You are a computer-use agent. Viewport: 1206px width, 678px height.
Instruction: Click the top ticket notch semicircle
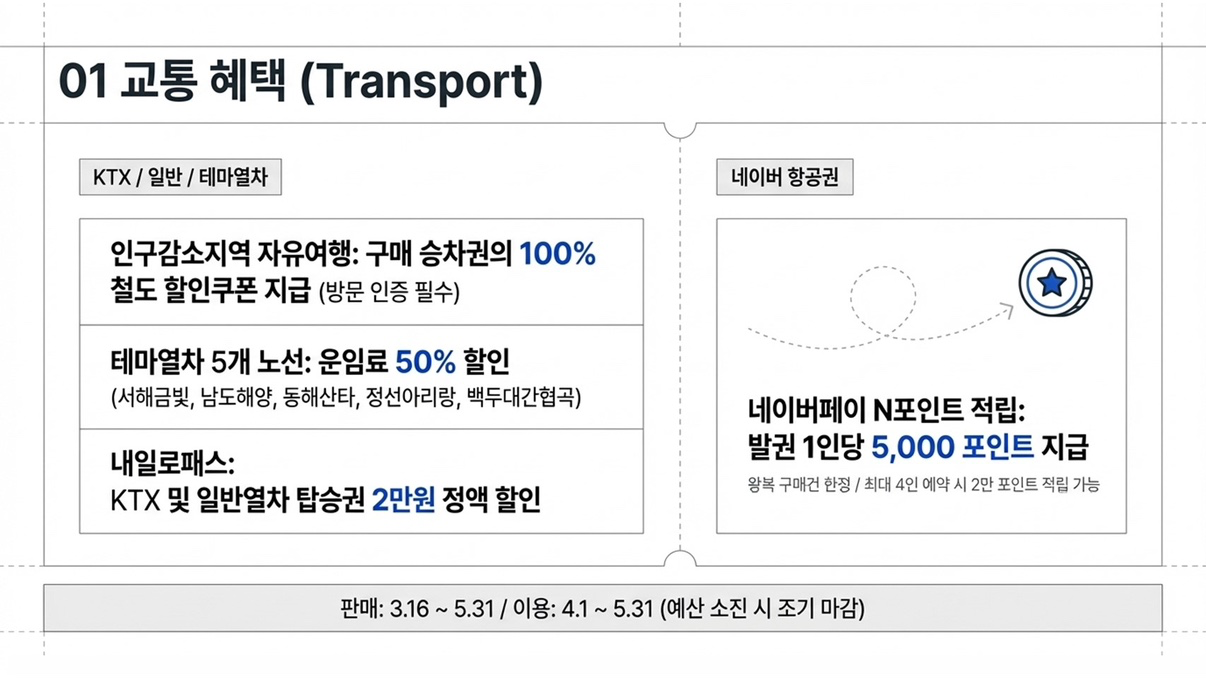(x=680, y=129)
